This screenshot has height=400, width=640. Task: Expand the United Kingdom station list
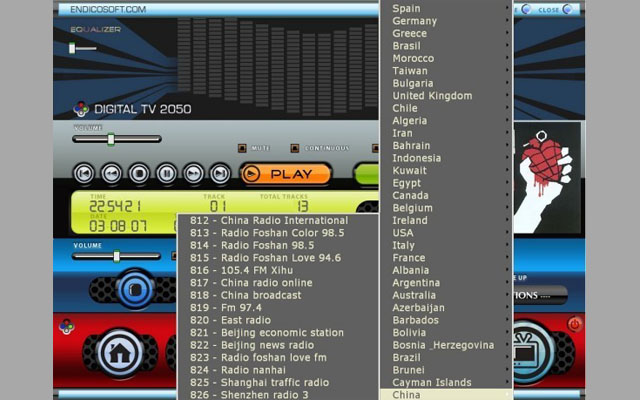point(445,96)
